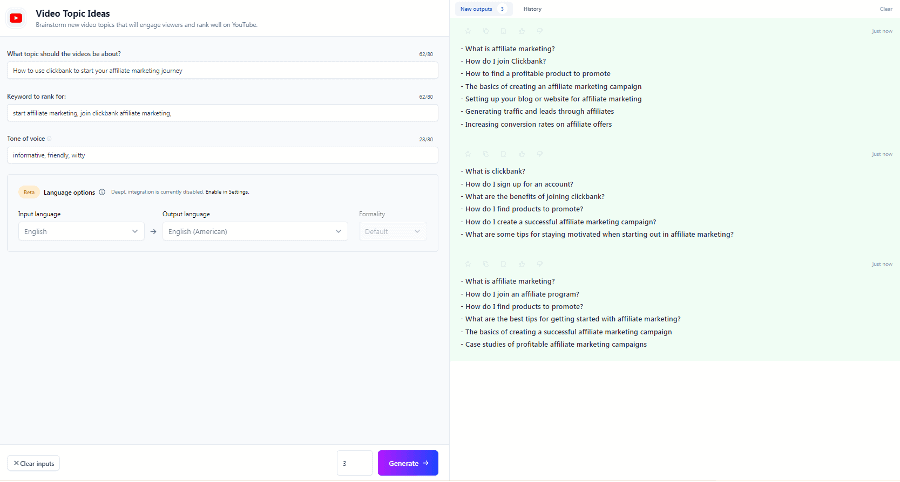The height and width of the screenshot is (482, 900).
Task: Star the output with "How do I join an affiliate program?"
Action: [x=468, y=264]
